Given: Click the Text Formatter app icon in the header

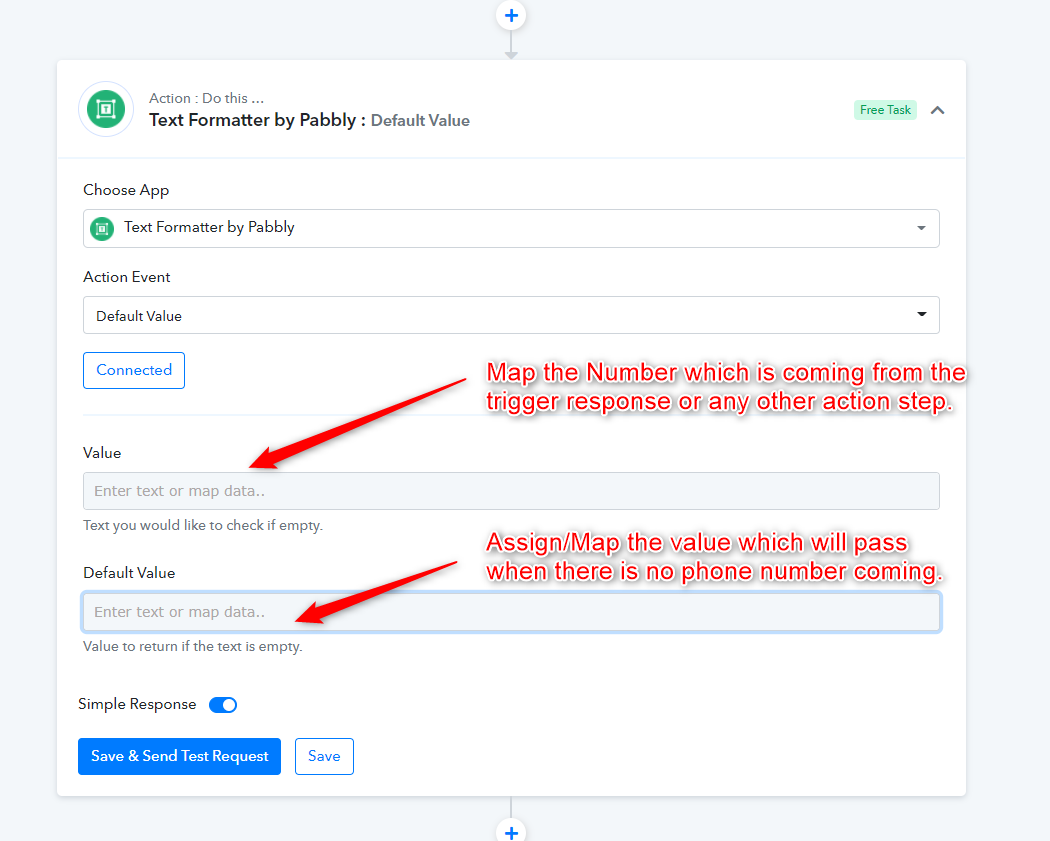Looking at the screenshot, I should [x=106, y=109].
